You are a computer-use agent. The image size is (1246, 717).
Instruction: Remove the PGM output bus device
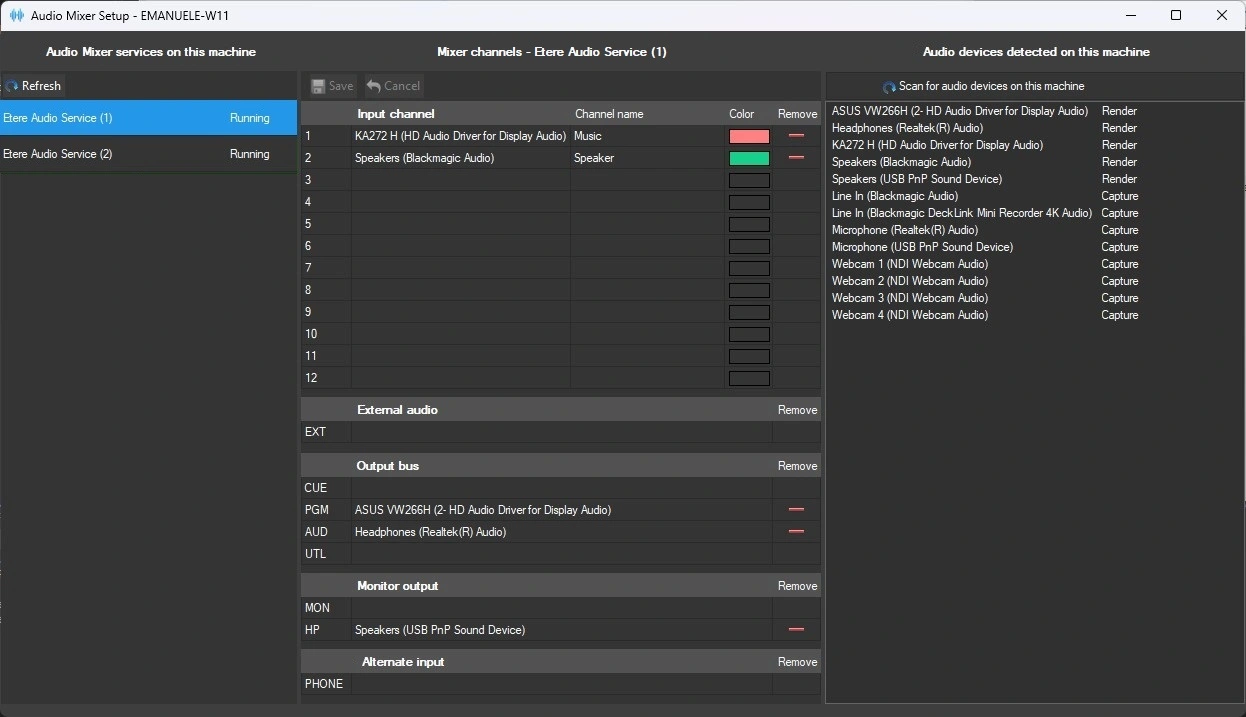pyautogui.click(x=796, y=510)
